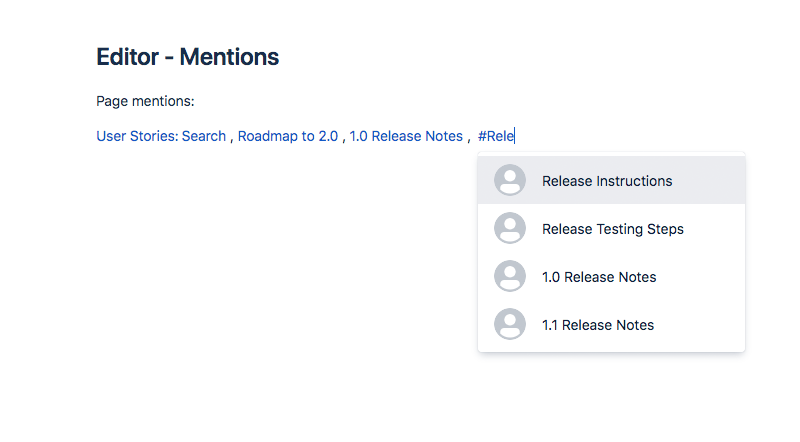Choose Release Testing Steps from suggestions
Screen dimensions: 800x442
click(613, 229)
